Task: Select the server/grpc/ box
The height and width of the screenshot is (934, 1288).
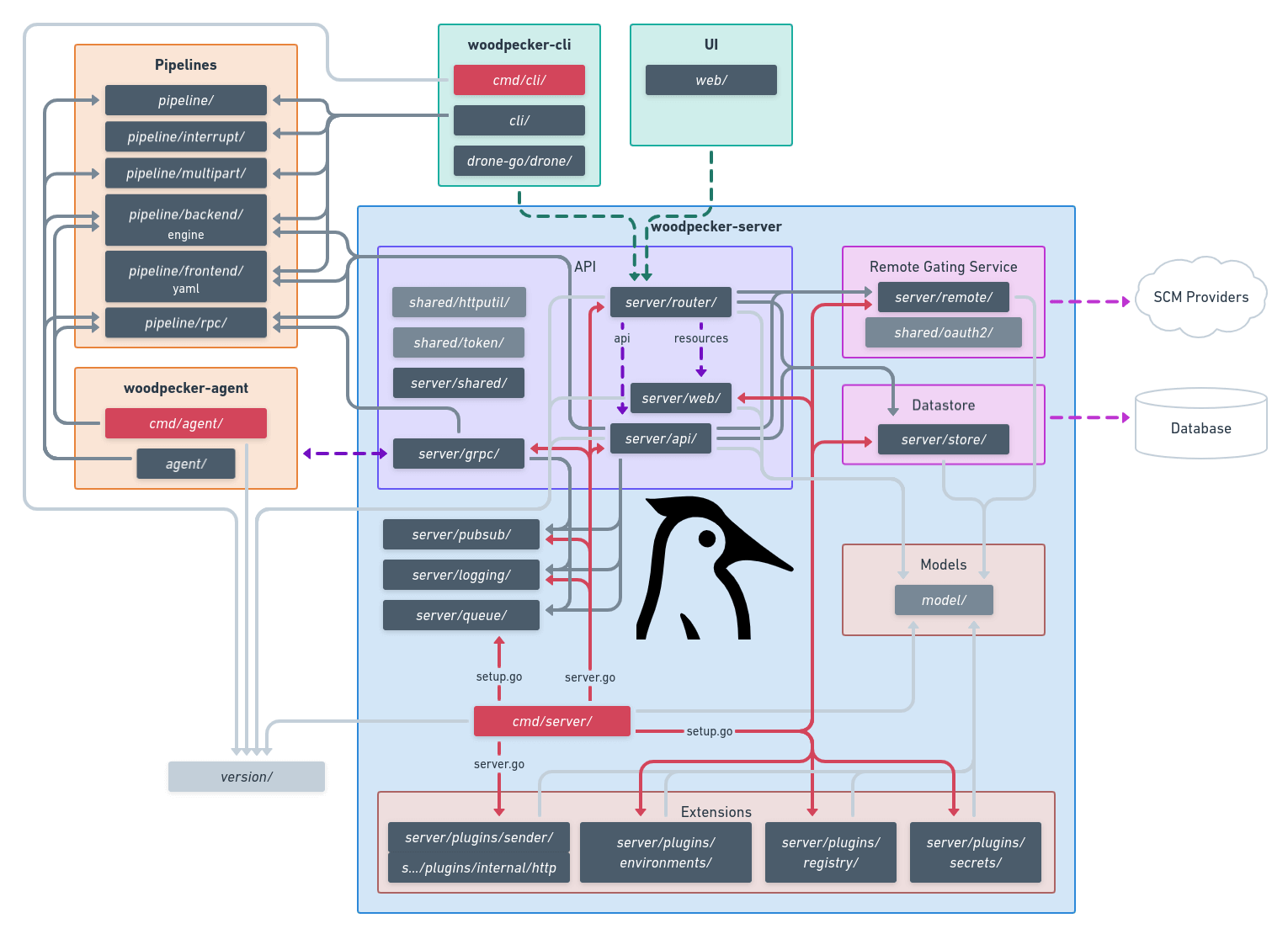Action: 459,454
